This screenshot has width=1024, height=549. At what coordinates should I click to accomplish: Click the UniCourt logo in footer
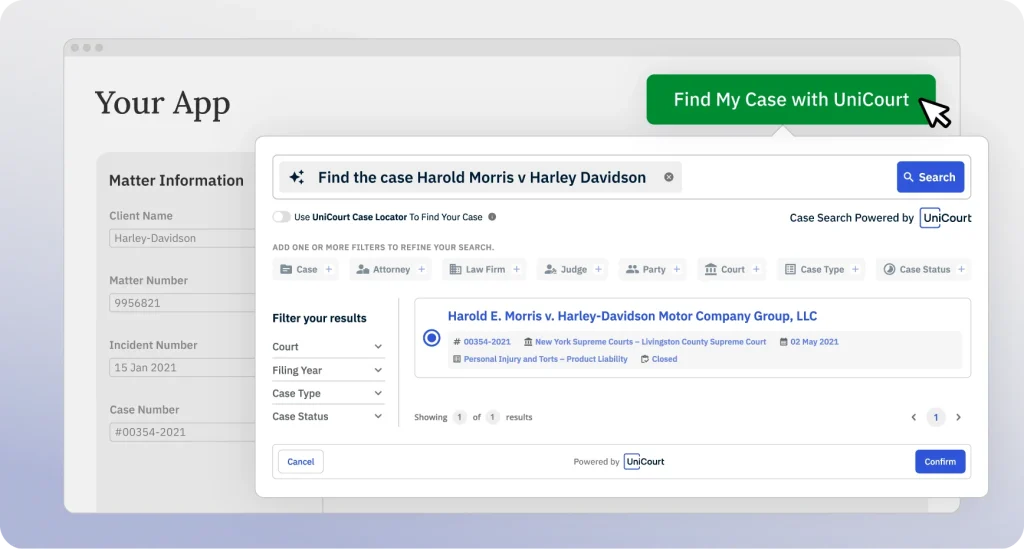(644, 462)
